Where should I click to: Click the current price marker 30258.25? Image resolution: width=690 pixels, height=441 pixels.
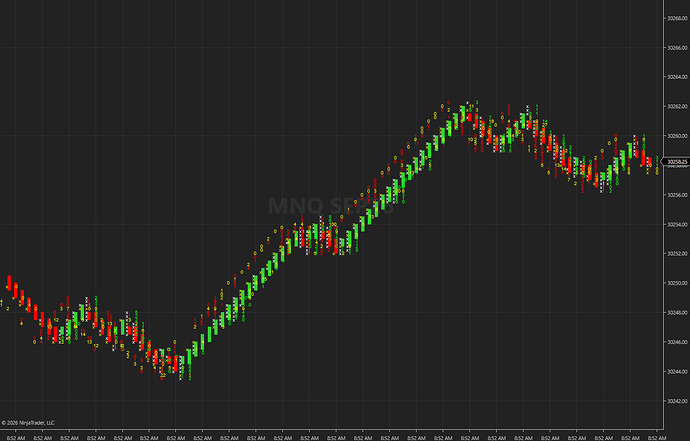677,162
